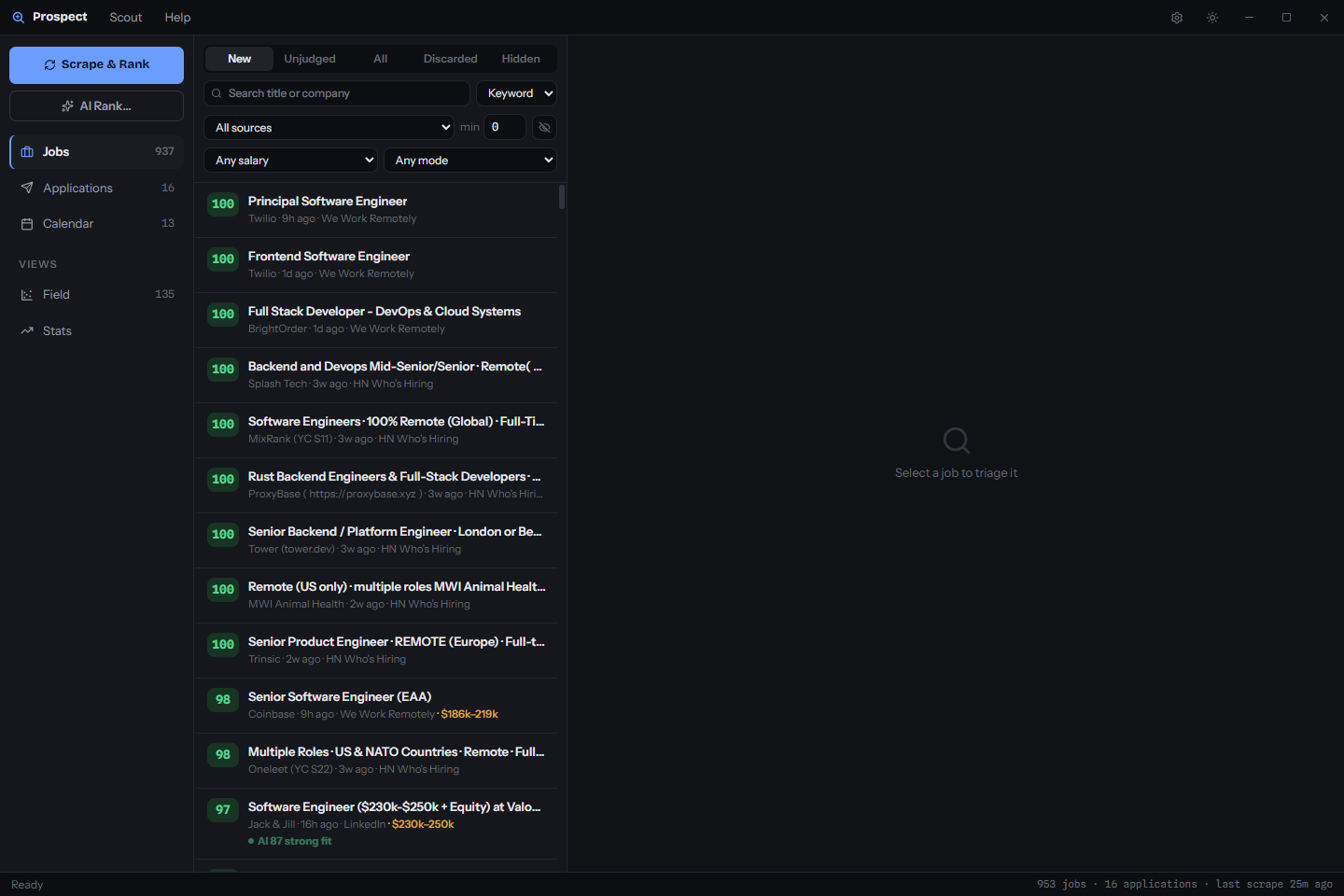Click the sparkle icon on AI Rank
The height and width of the screenshot is (896, 1344).
tap(67, 106)
